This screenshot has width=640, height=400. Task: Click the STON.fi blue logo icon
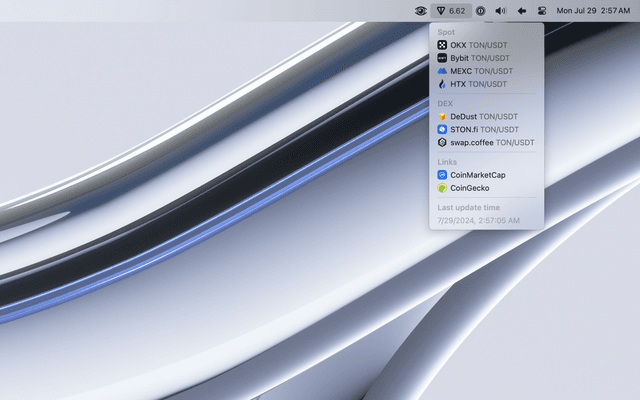coord(442,129)
